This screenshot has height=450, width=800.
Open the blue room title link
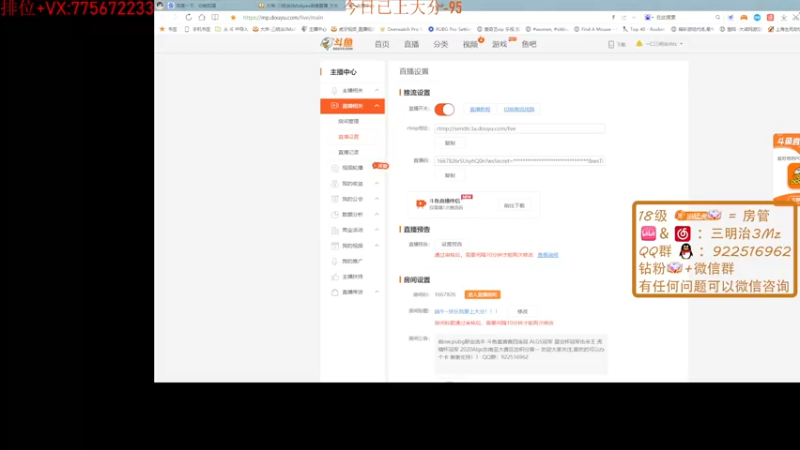click(x=466, y=311)
